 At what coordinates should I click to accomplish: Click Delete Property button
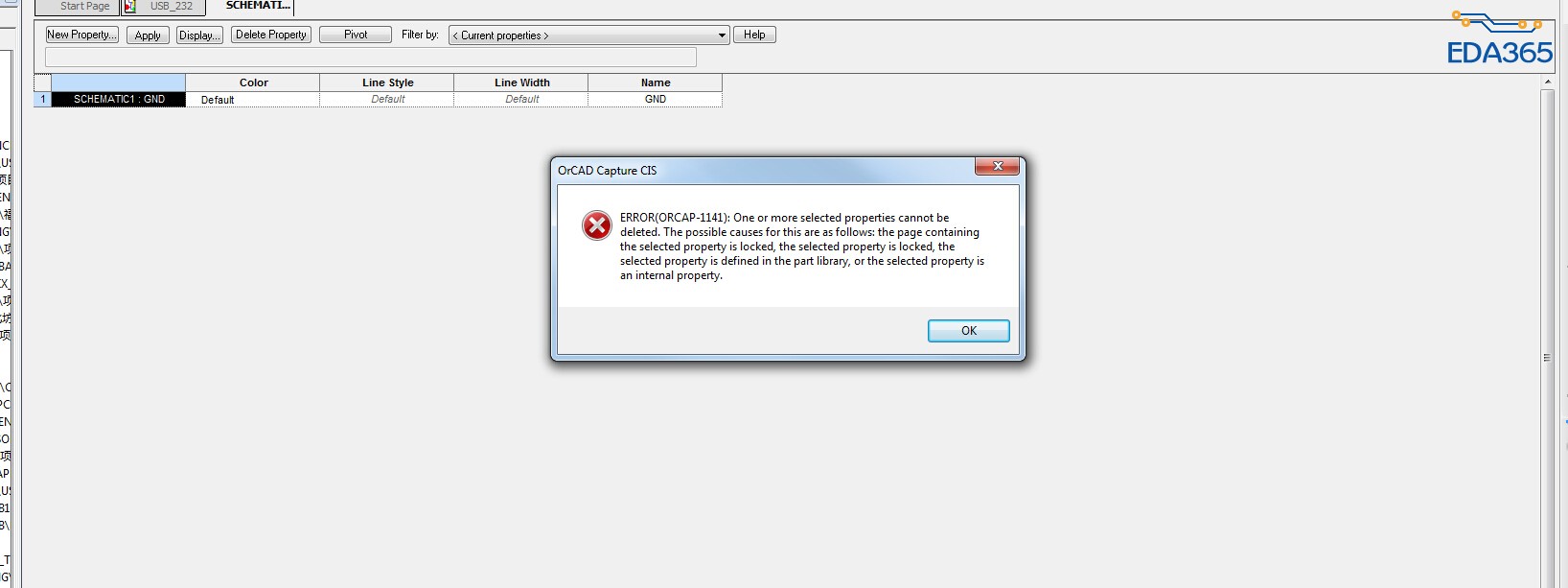click(x=271, y=35)
